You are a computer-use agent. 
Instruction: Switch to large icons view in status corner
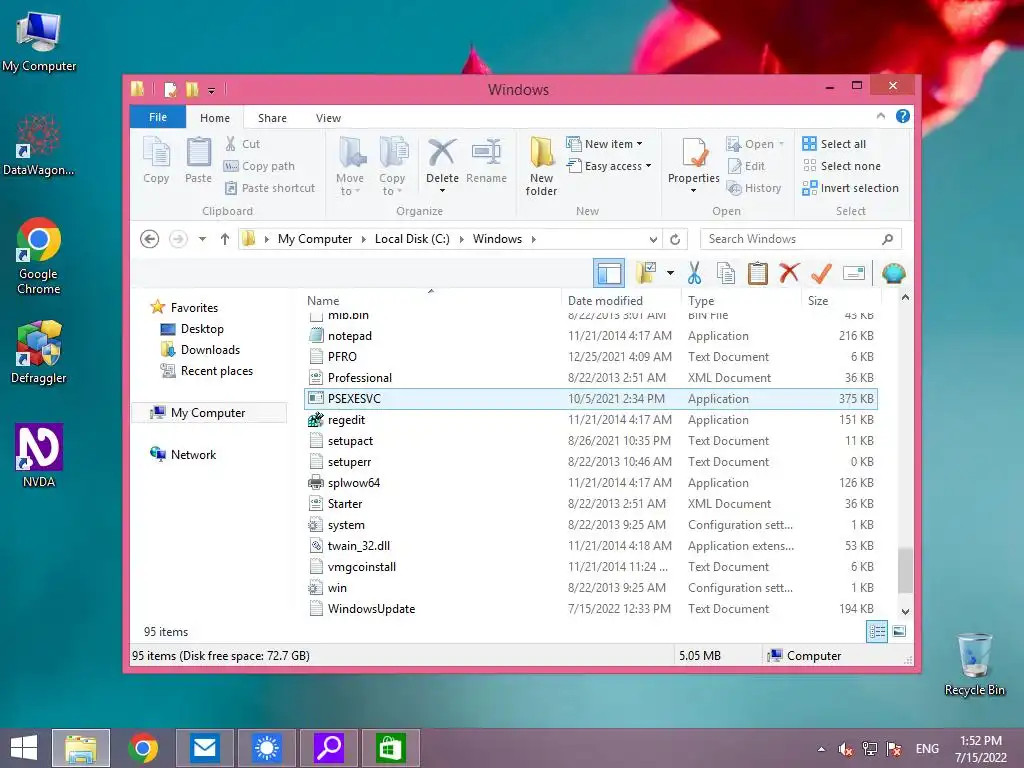click(x=899, y=631)
